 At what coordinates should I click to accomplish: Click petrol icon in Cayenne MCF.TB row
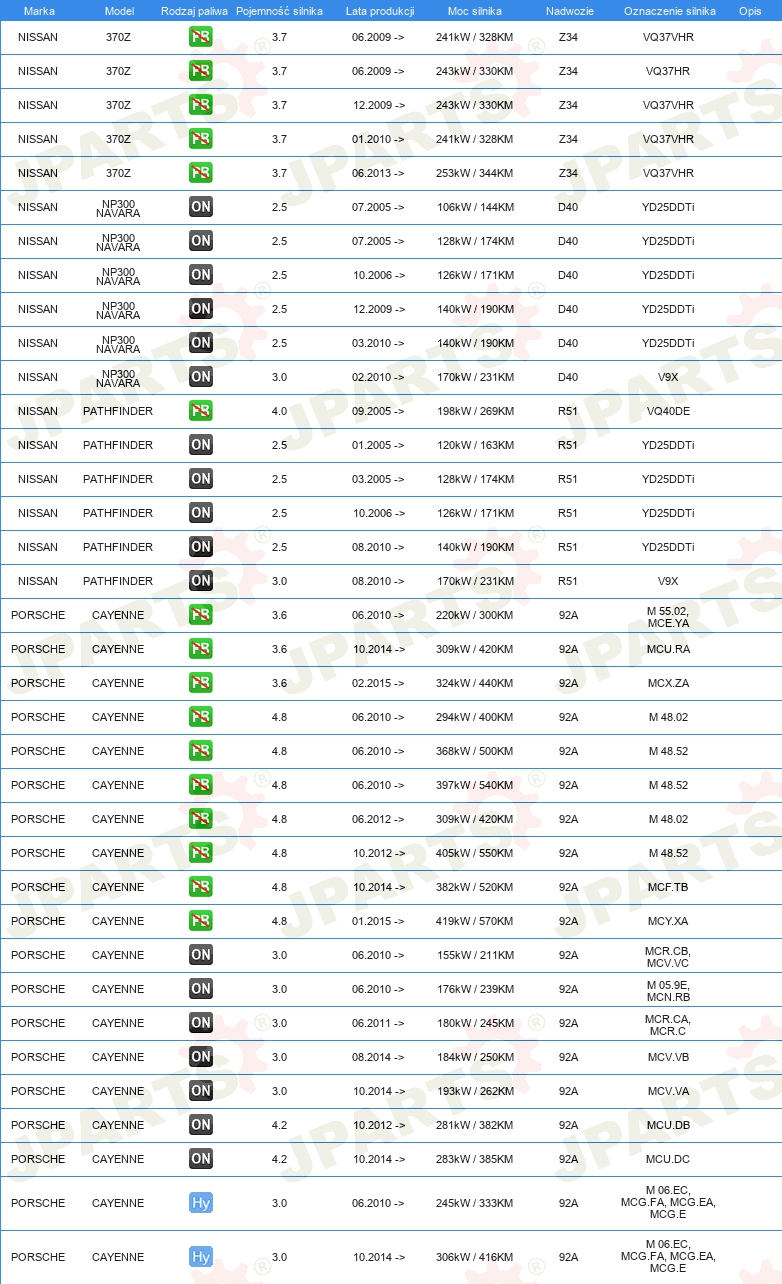pyautogui.click(x=201, y=887)
